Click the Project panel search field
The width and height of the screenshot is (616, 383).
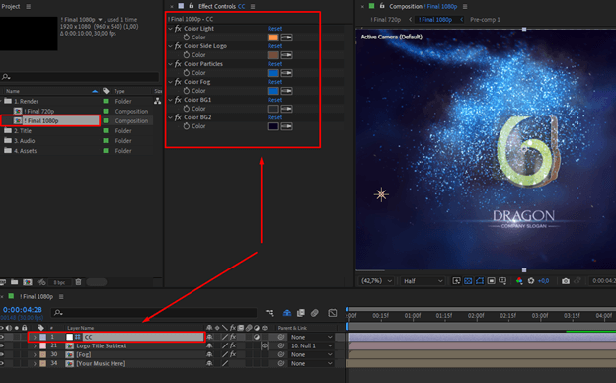(x=80, y=77)
